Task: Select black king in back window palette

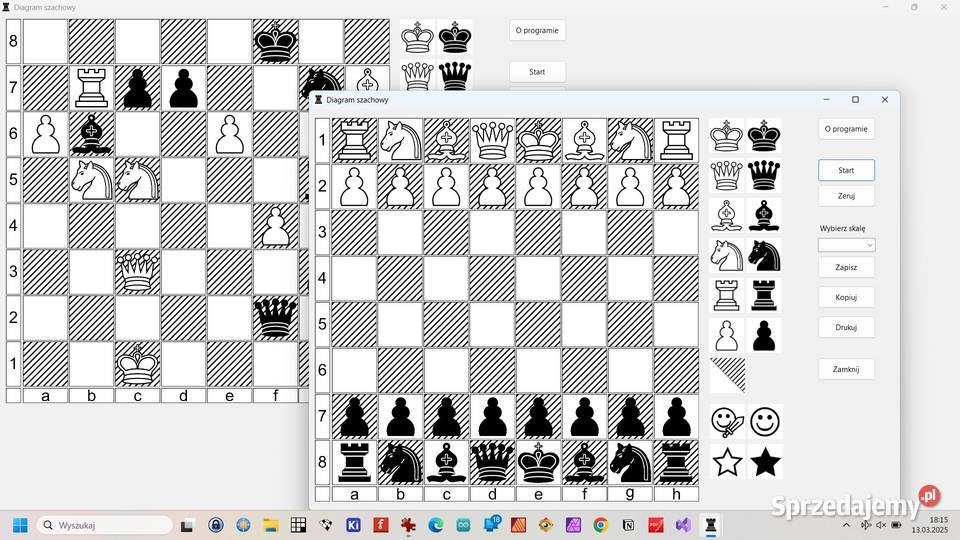Action: (x=455, y=37)
